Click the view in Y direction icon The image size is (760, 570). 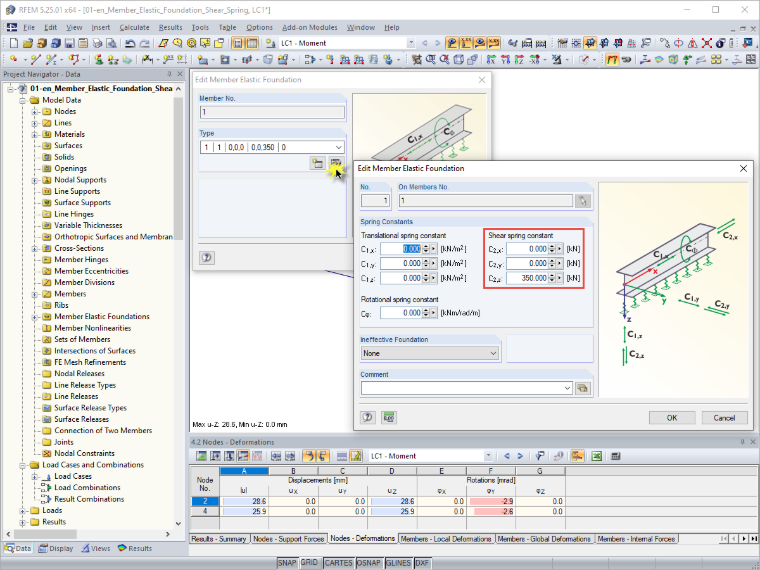[x=505, y=60]
